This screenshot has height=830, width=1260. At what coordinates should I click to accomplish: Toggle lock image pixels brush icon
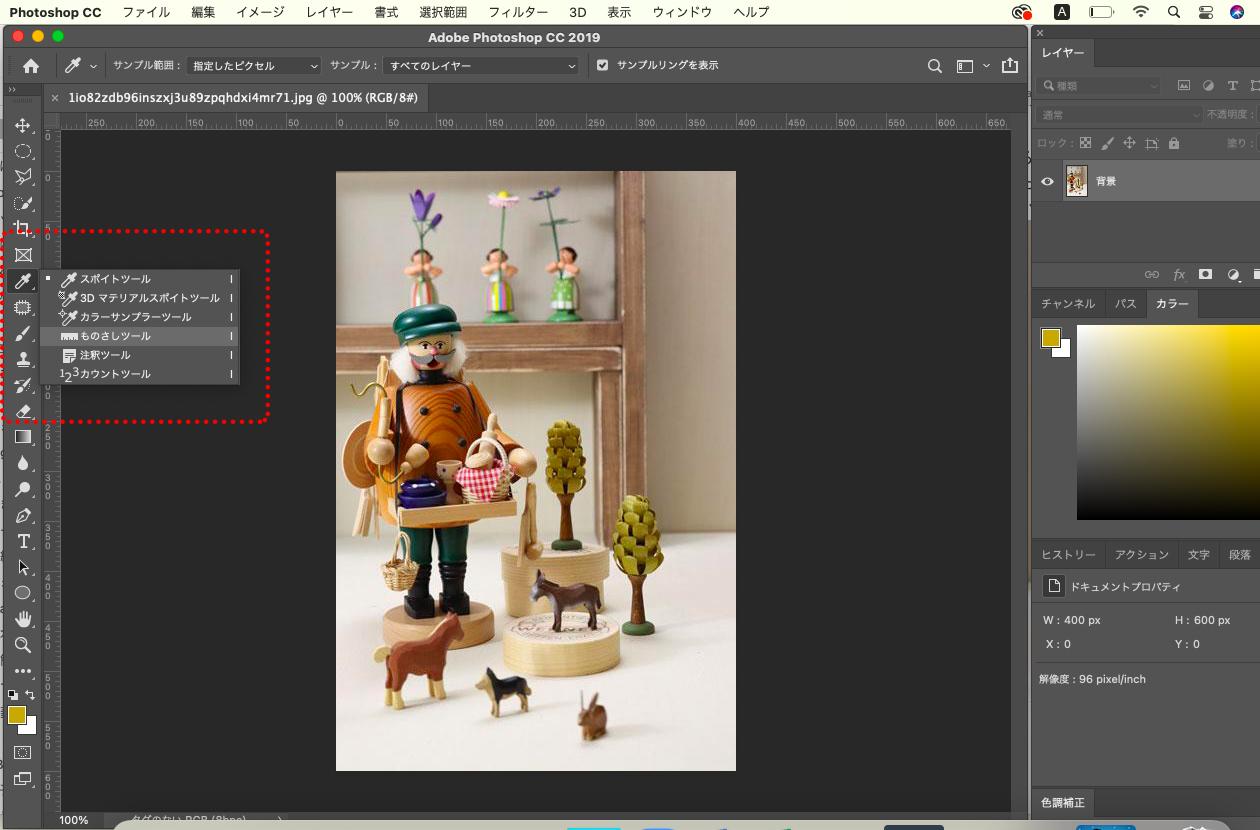pyautogui.click(x=1107, y=143)
